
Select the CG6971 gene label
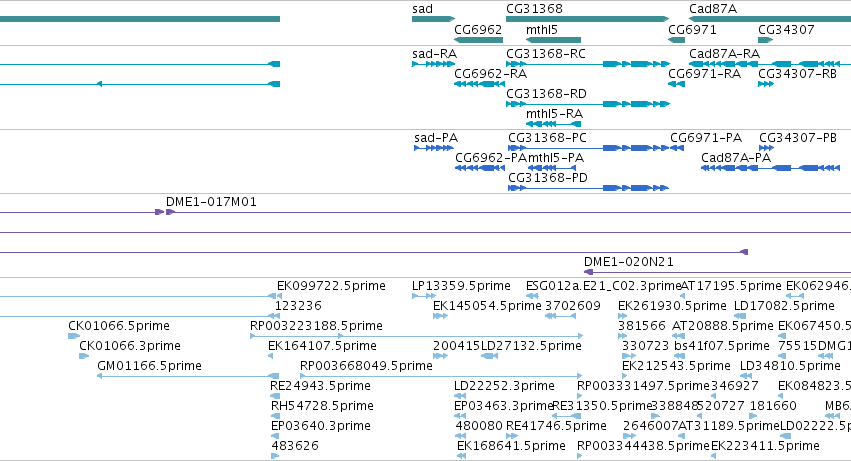point(692,30)
